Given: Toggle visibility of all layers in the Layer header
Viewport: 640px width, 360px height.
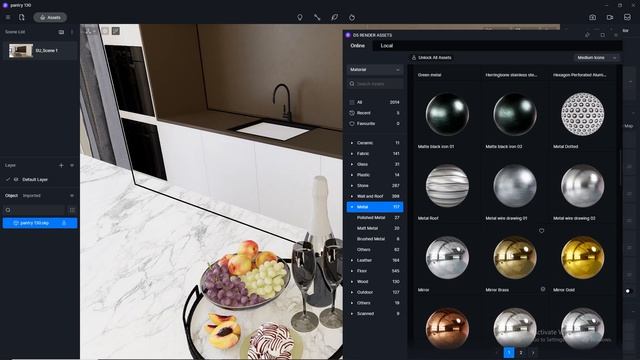Looking at the screenshot, I should 72,165.
